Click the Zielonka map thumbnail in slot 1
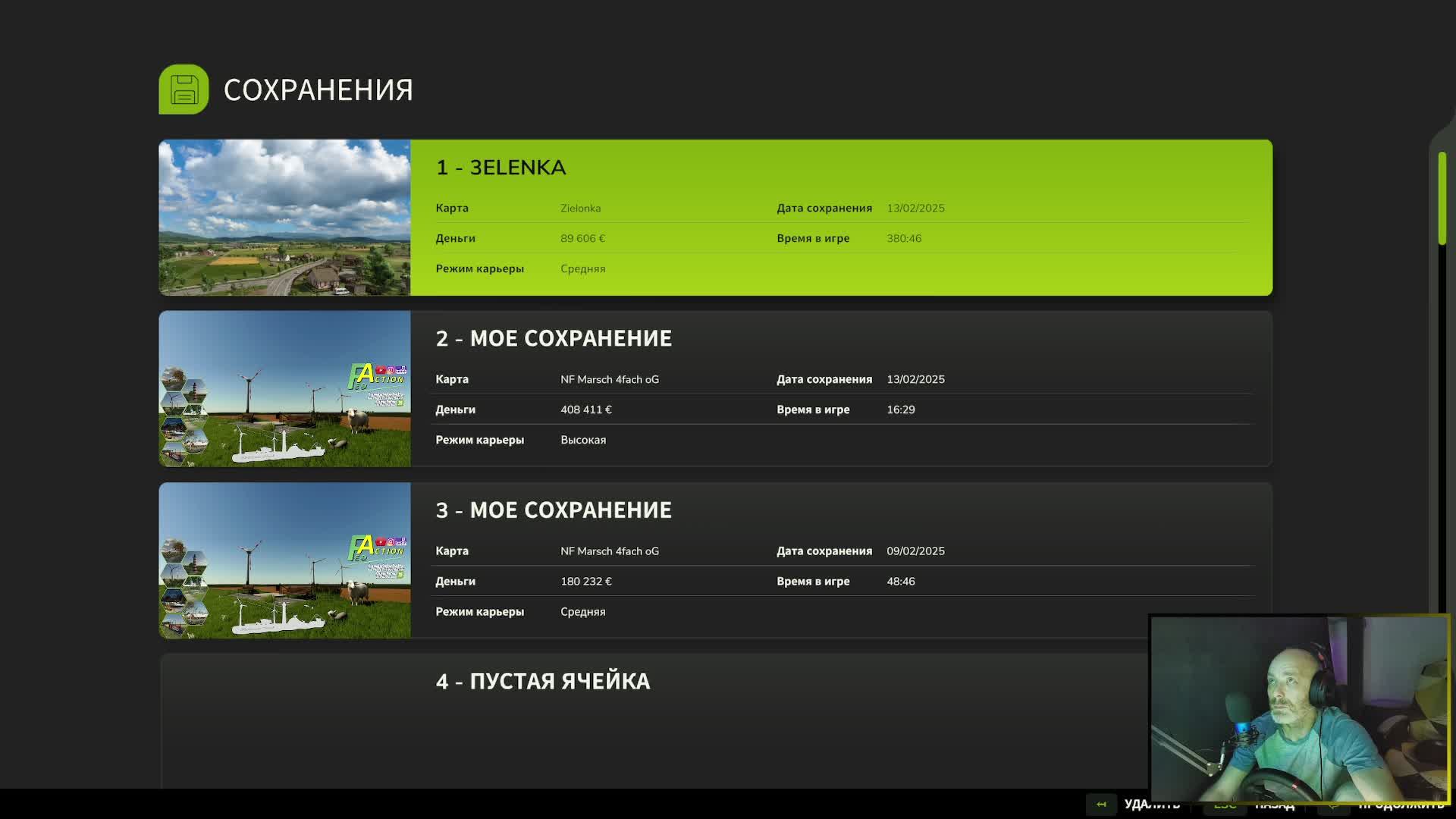The image size is (1456, 819). 284,217
